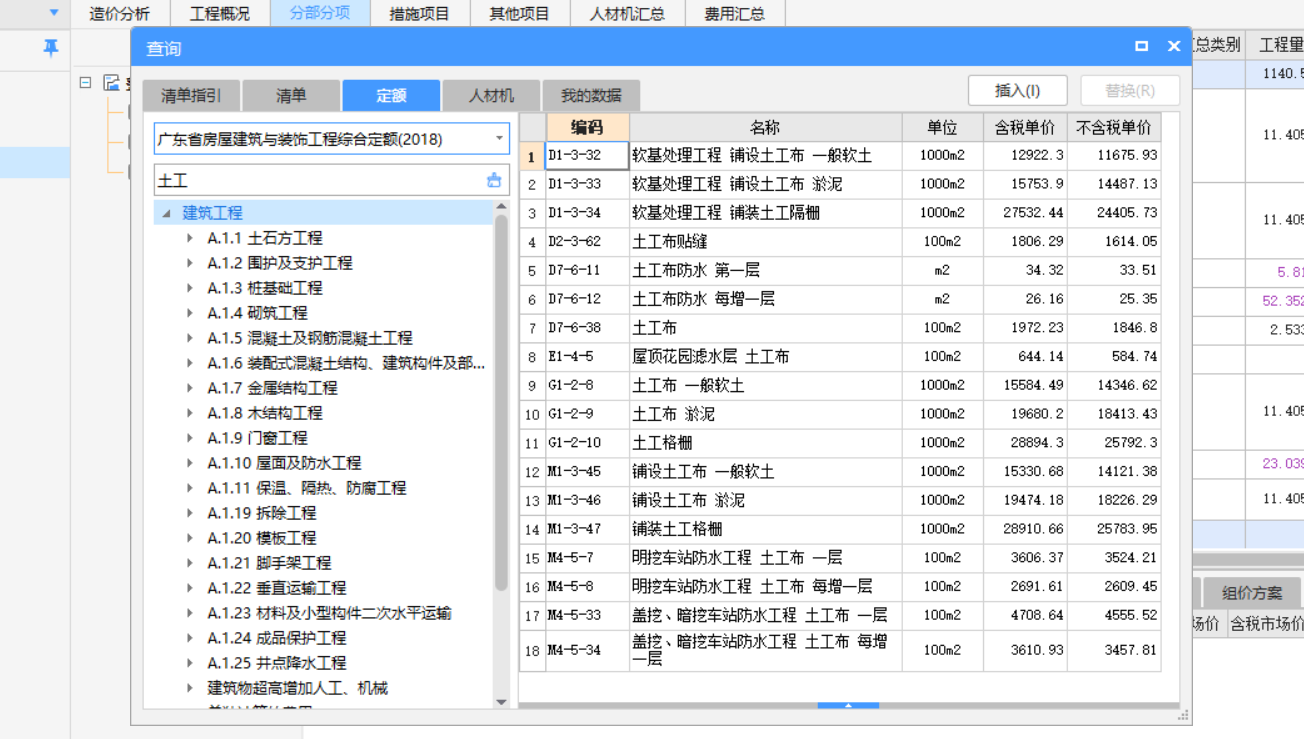Screen dimensions: 1304x739
Task: Switch to 清单 tab
Action: click(x=291, y=96)
